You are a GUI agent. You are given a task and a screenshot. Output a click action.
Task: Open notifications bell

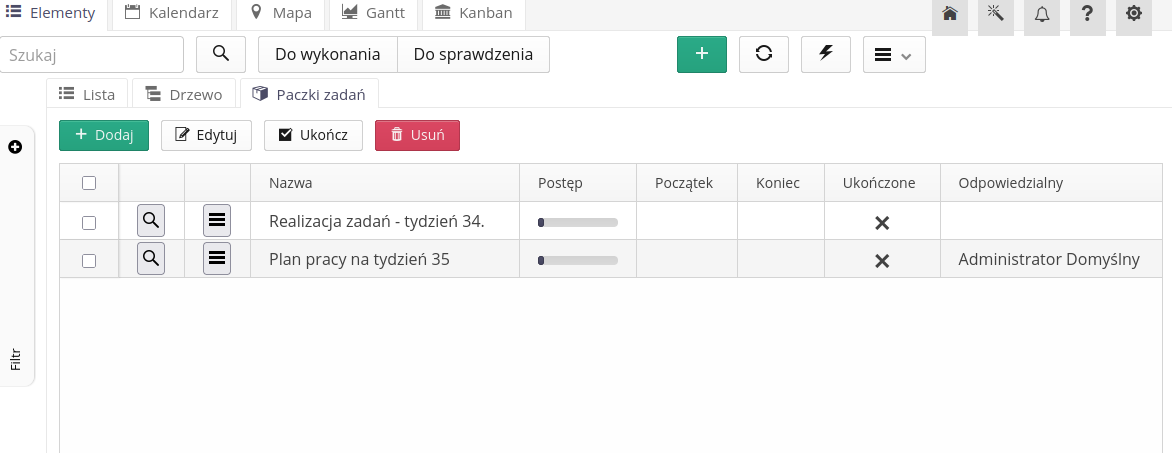pyautogui.click(x=1041, y=14)
